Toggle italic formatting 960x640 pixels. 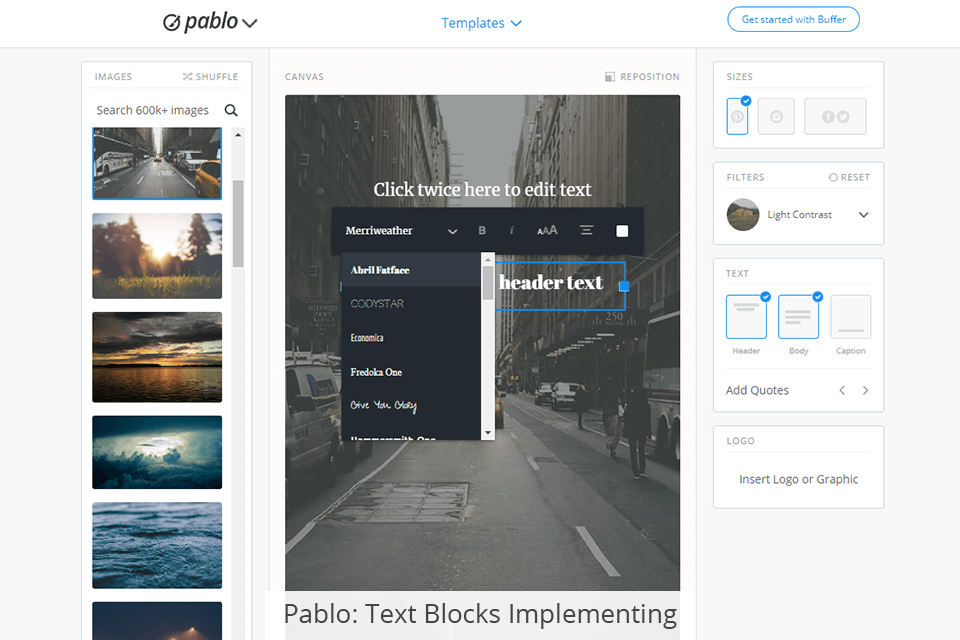(511, 230)
